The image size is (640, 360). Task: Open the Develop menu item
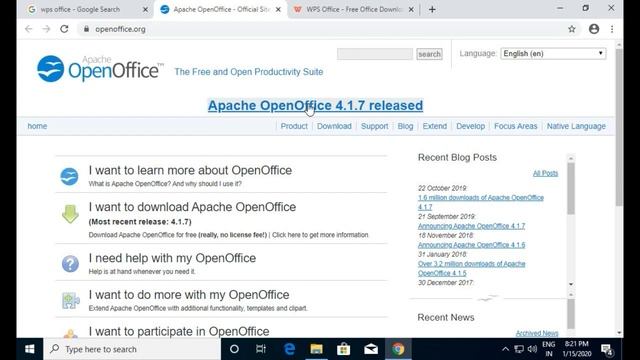click(x=470, y=126)
